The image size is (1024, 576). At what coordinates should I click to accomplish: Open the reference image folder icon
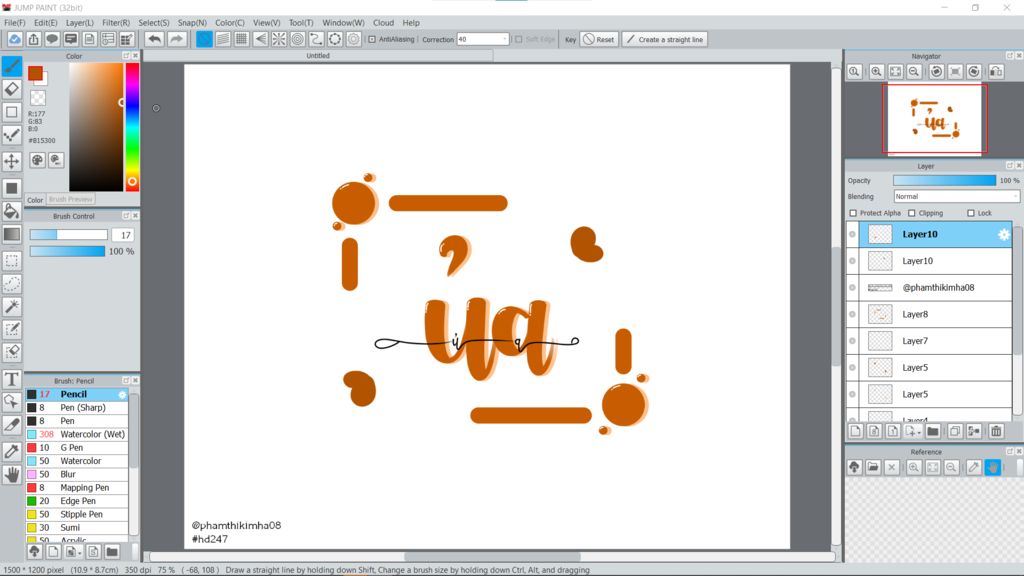[873, 467]
